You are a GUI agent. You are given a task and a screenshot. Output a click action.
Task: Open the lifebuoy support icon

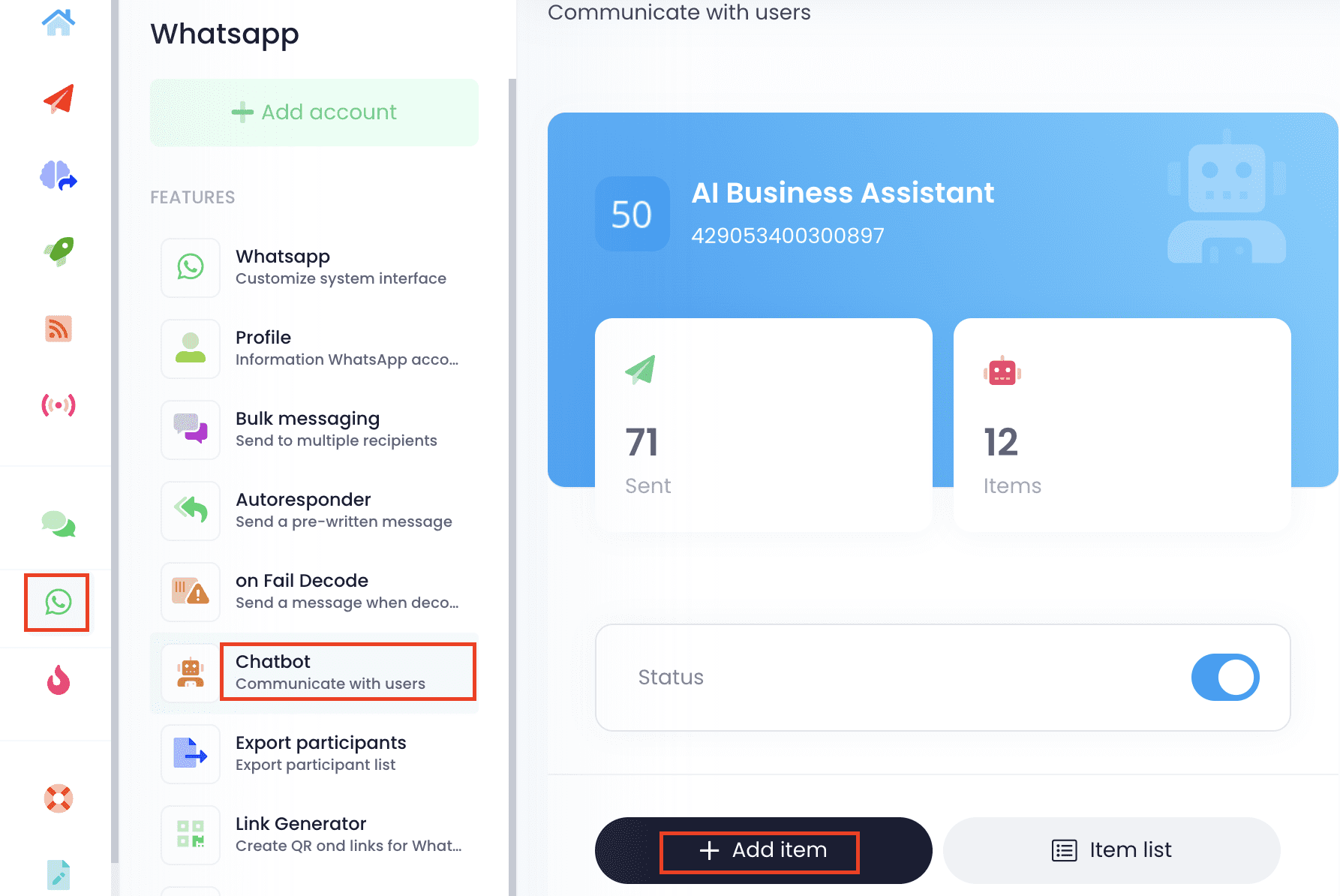coord(58,798)
